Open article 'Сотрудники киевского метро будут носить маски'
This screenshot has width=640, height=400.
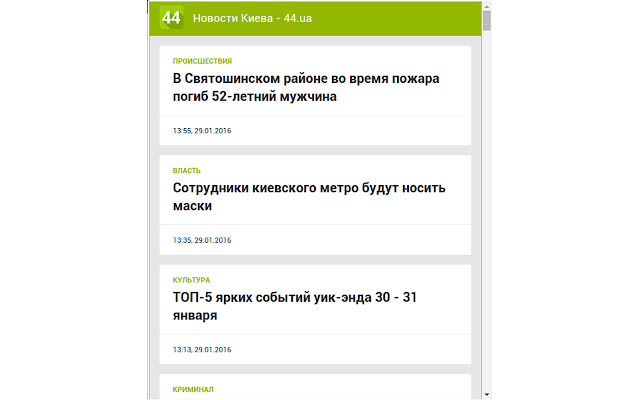click(309, 197)
